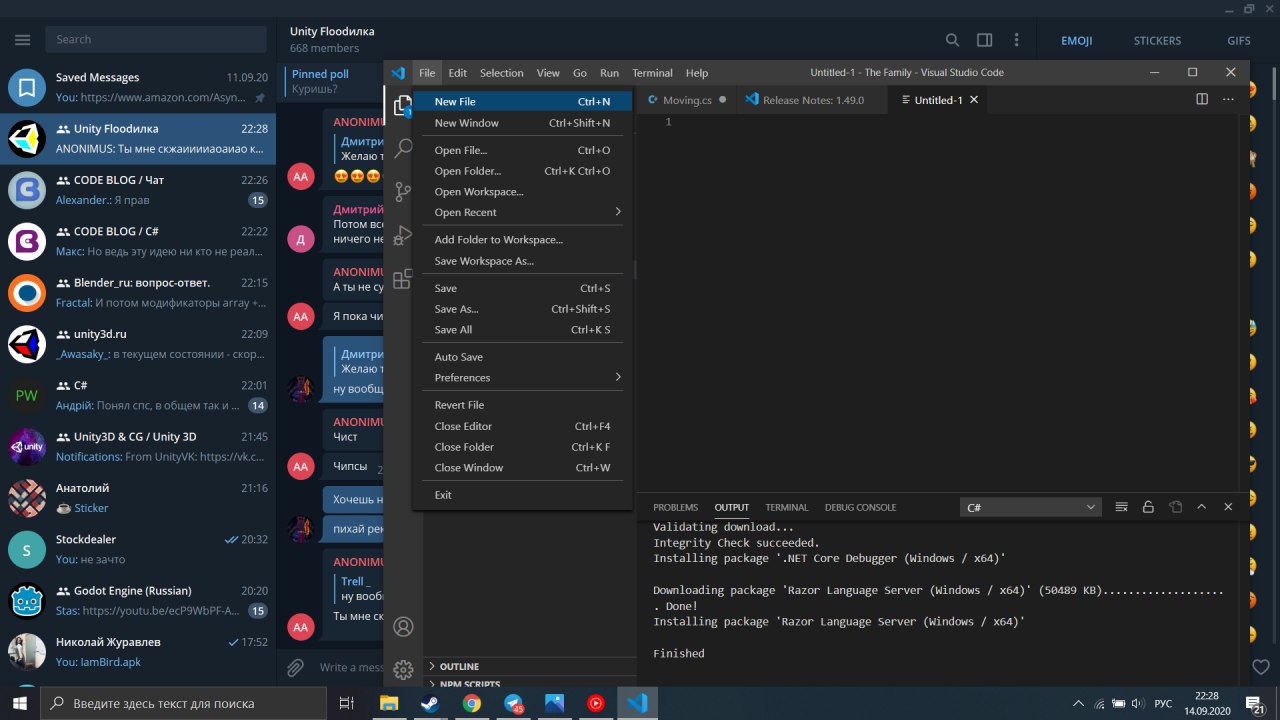The height and width of the screenshot is (720, 1280).
Task: Choose New Window menu entry
Action: click(522, 123)
